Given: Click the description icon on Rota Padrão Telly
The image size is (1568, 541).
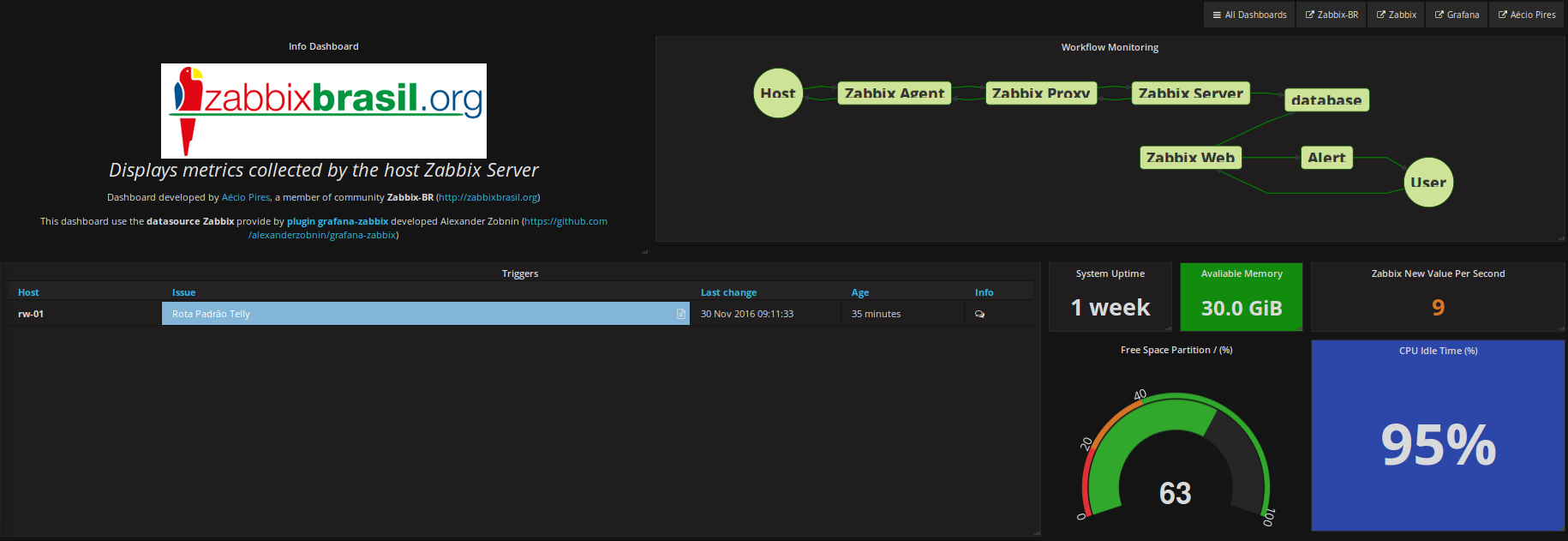Looking at the screenshot, I should click(x=680, y=314).
